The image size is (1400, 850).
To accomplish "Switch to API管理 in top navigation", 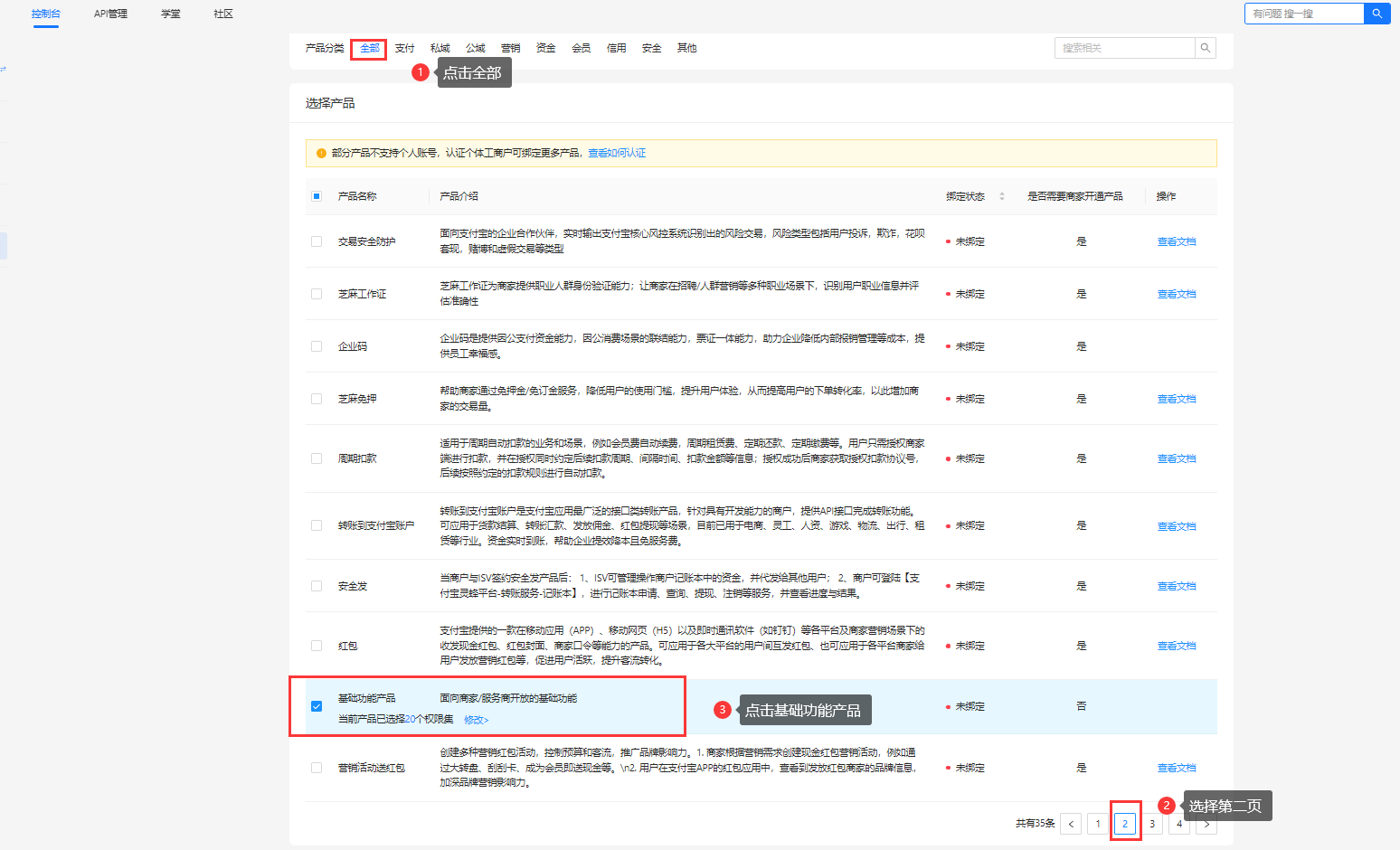I will pos(110,14).
